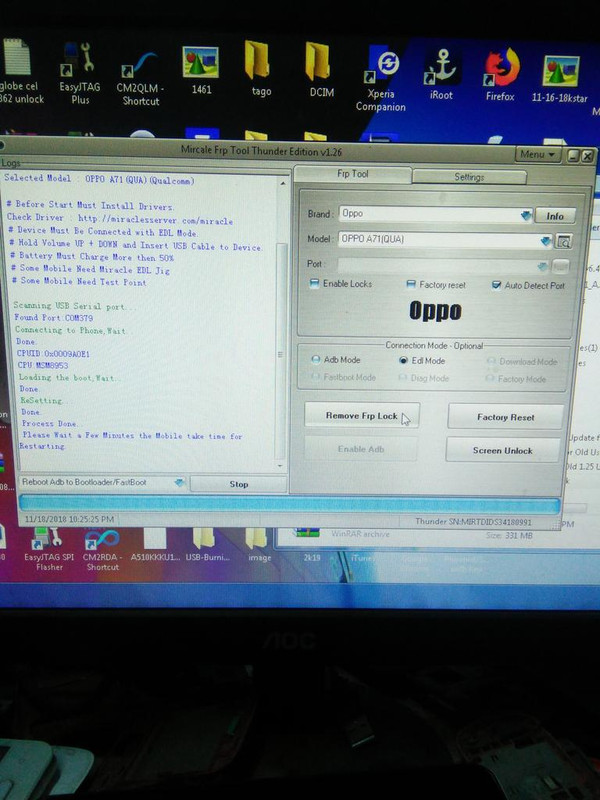Open the EasyJTAG Plus desktop shortcut
This screenshot has width=600, height=800.
pos(79,74)
